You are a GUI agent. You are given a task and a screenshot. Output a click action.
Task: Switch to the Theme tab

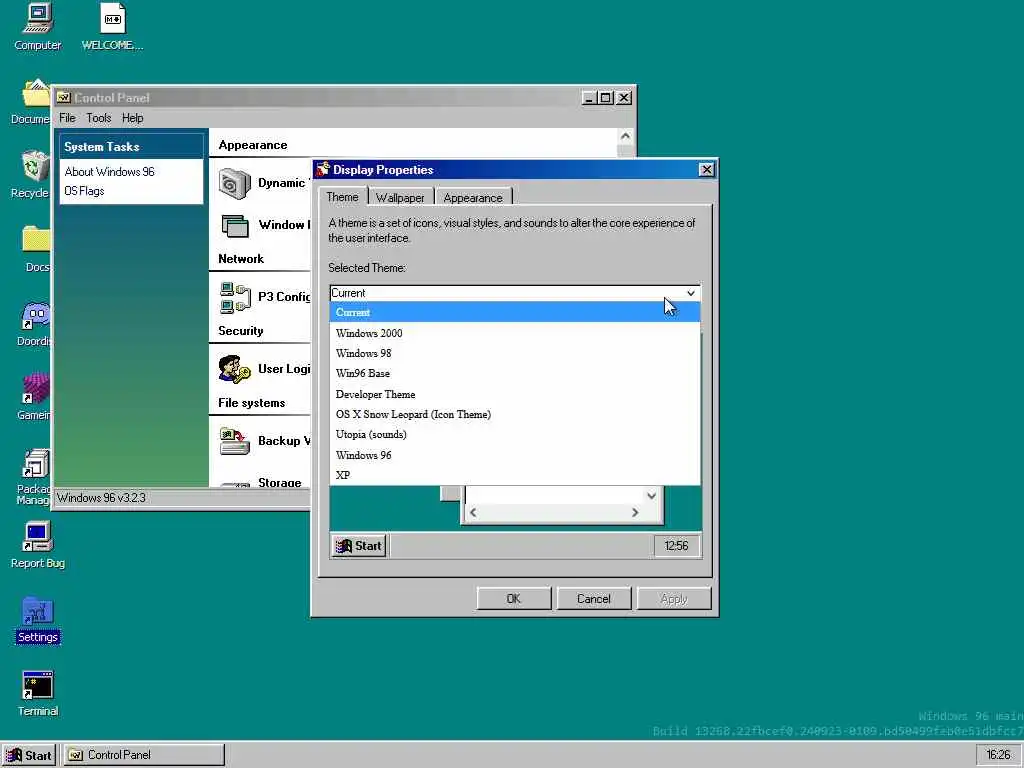[342, 197]
